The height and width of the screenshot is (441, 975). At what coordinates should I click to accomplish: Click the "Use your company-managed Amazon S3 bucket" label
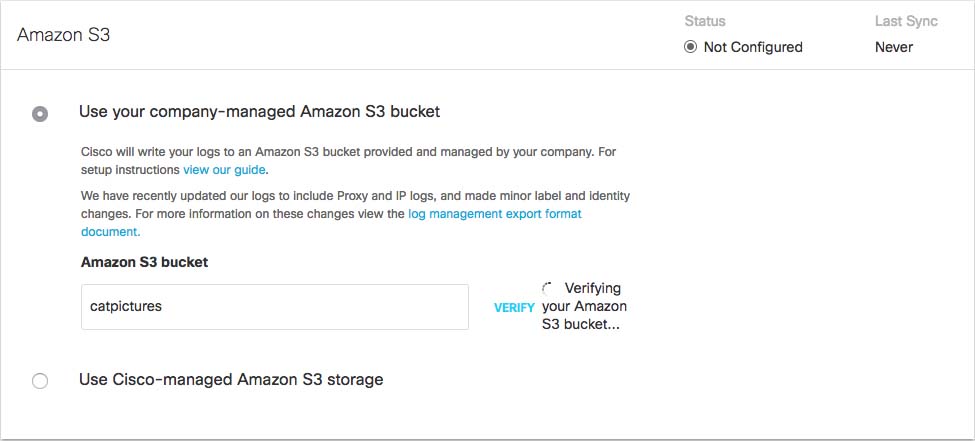pos(259,111)
